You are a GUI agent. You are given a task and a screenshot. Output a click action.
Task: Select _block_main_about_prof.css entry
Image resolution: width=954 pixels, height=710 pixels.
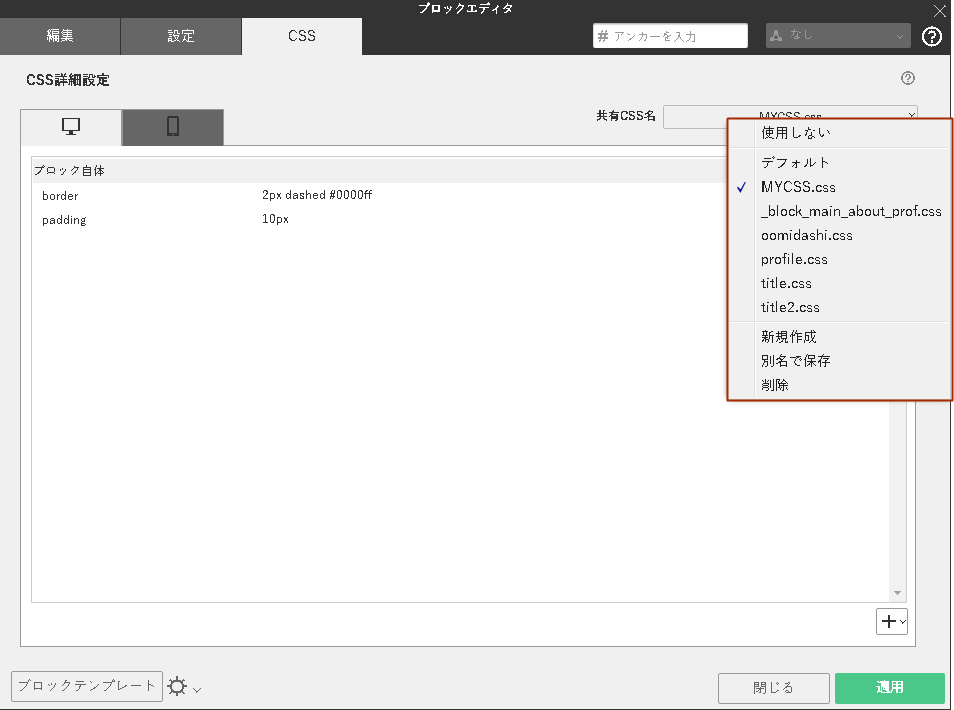(840, 211)
